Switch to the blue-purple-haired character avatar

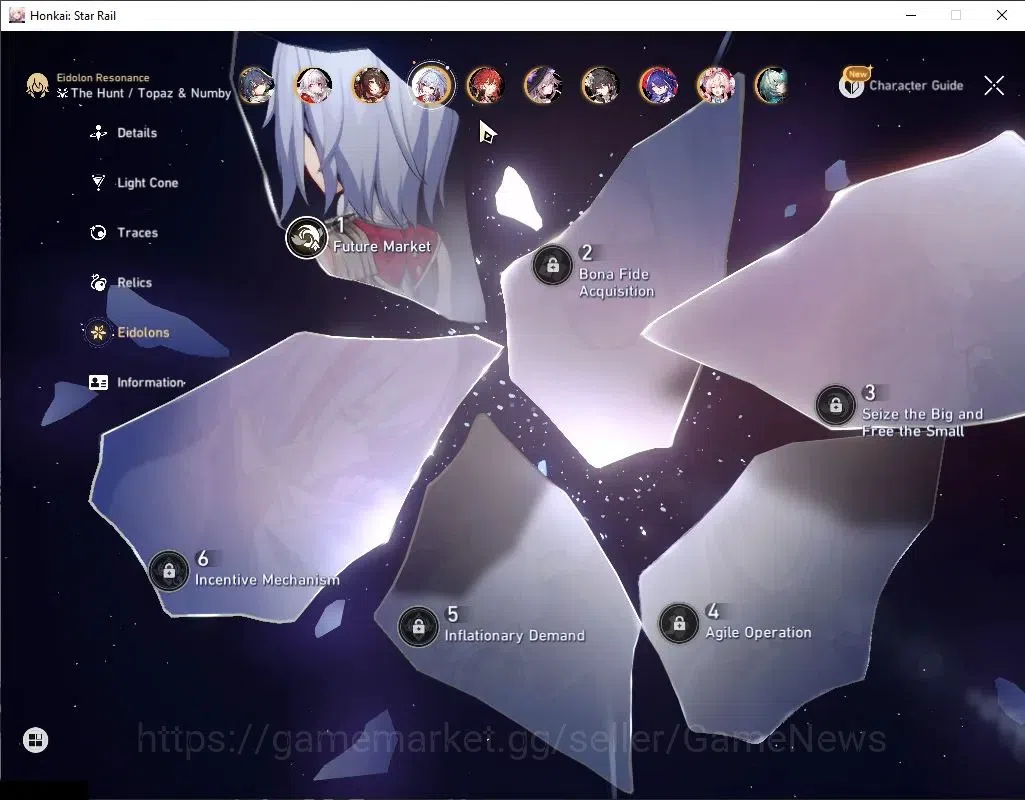point(658,86)
